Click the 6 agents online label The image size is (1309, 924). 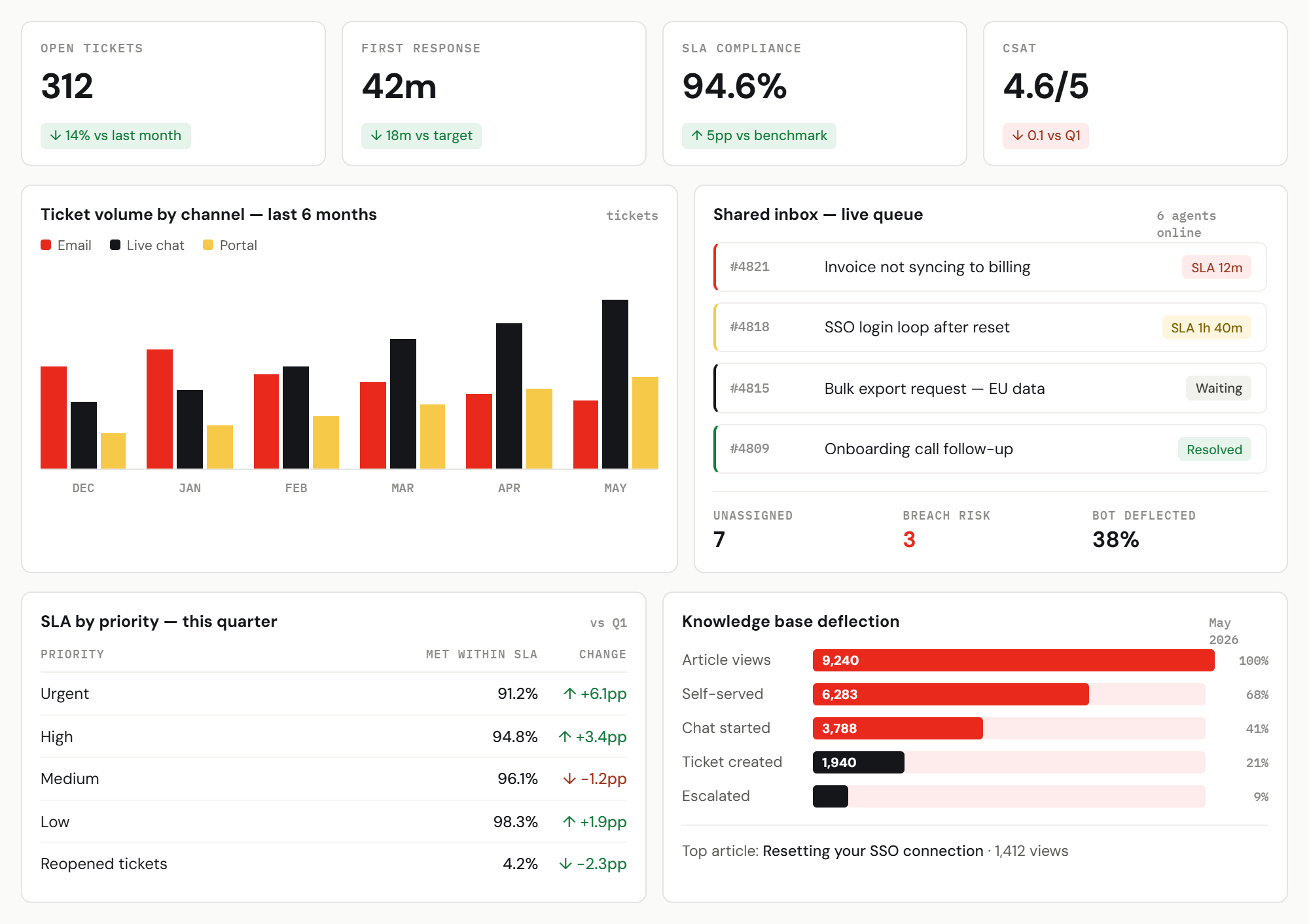(1187, 224)
